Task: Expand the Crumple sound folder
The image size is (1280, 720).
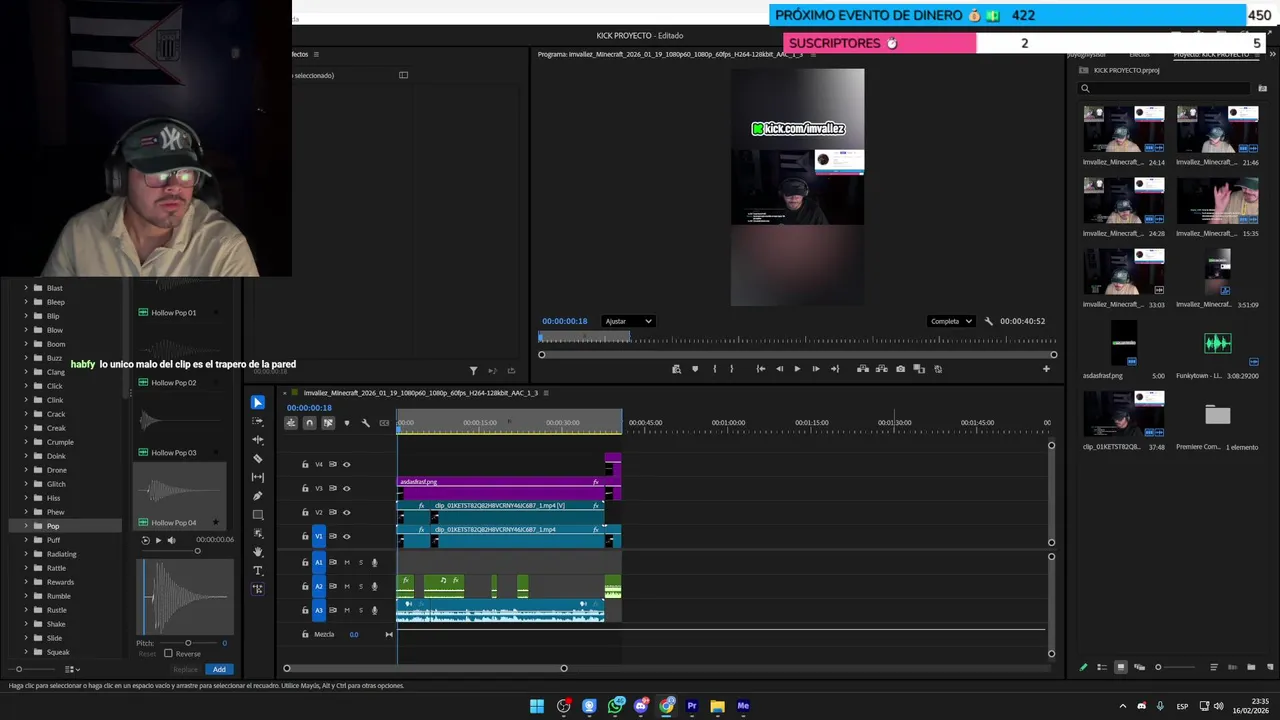Action: [26, 442]
